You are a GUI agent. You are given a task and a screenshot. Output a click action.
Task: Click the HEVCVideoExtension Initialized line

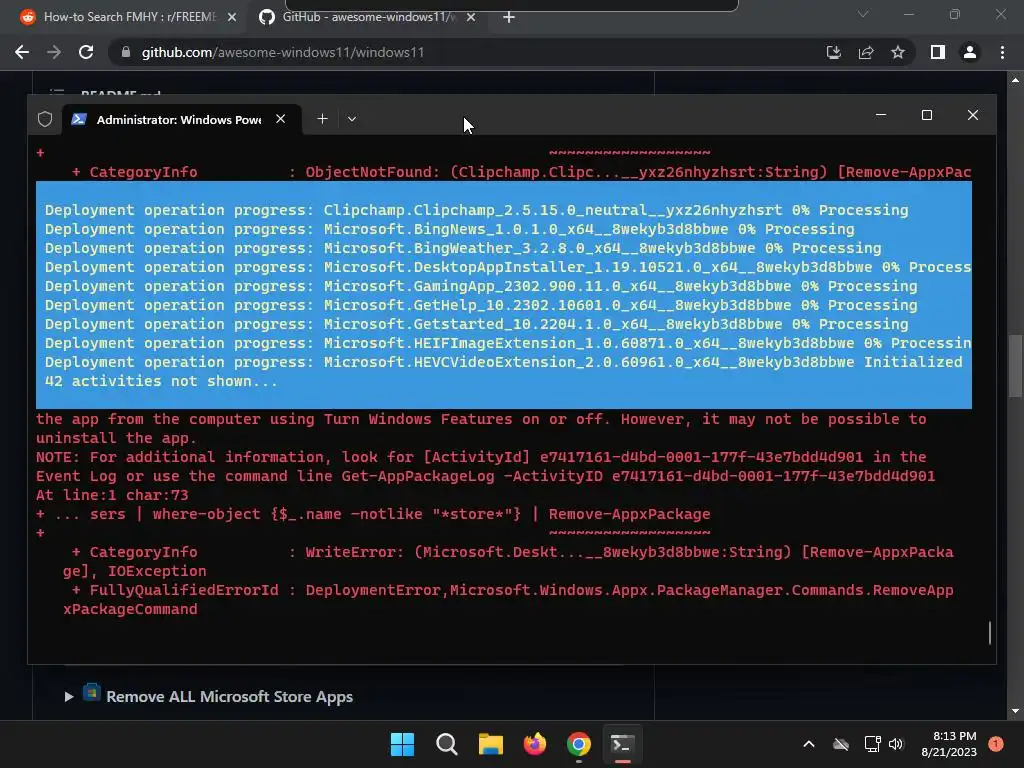(x=504, y=362)
